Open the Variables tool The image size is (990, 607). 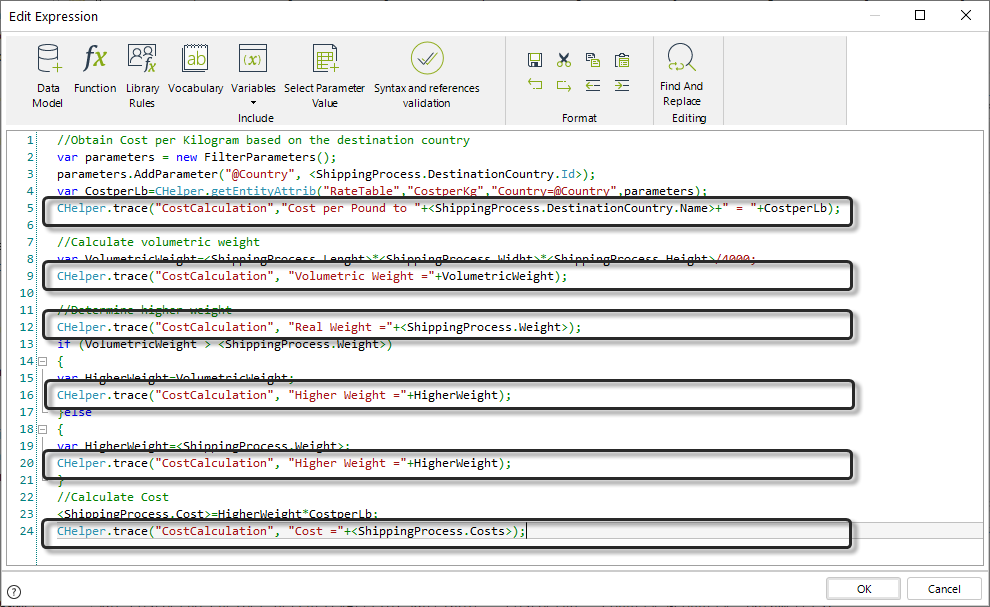(x=253, y=68)
